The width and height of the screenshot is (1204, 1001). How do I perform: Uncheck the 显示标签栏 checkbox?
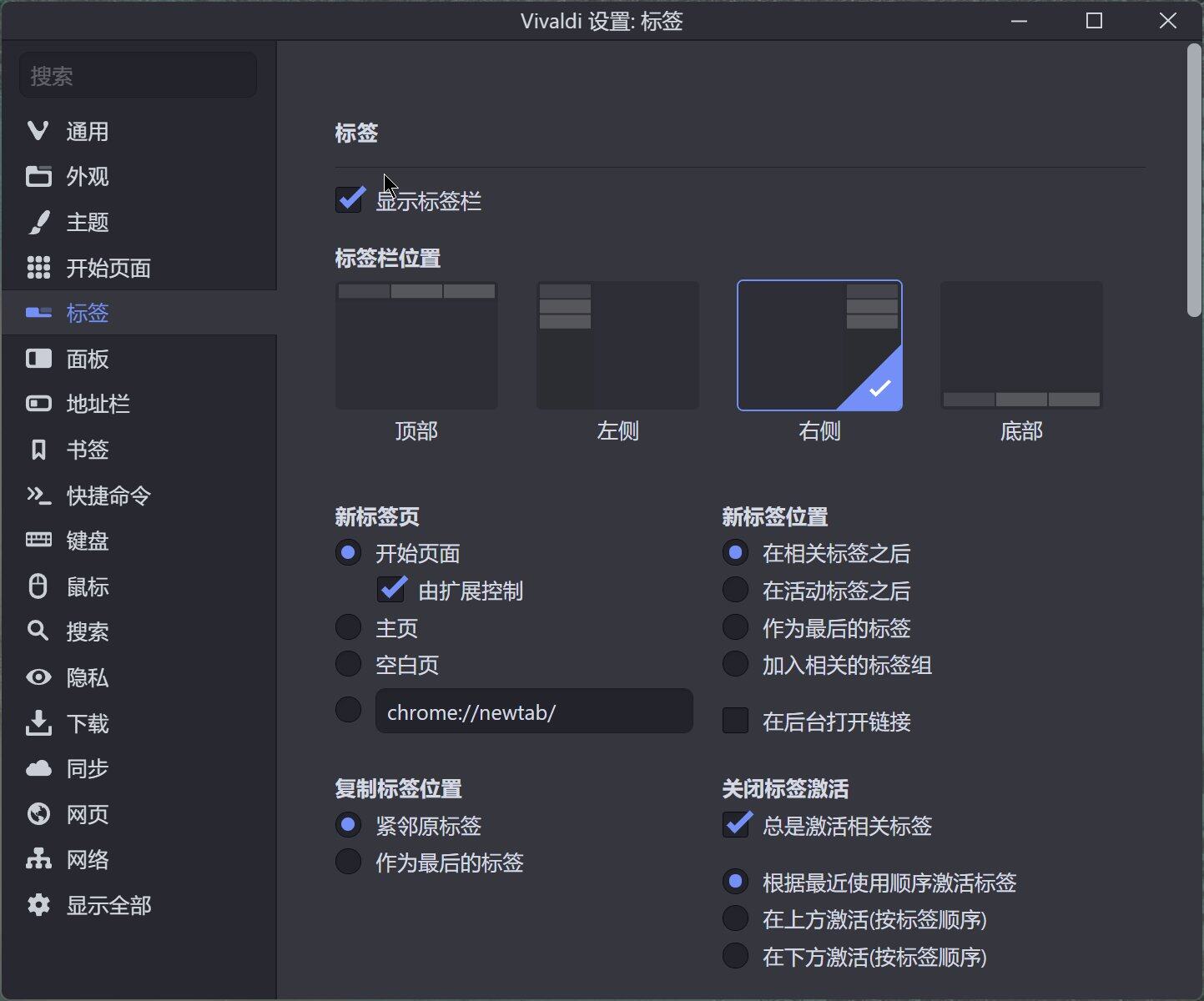[349, 200]
